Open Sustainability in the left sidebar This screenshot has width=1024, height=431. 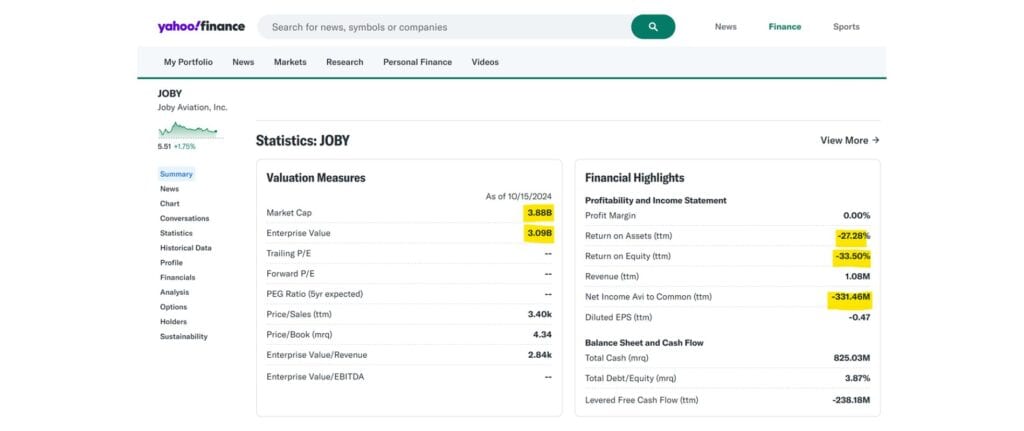coord(183,337)
